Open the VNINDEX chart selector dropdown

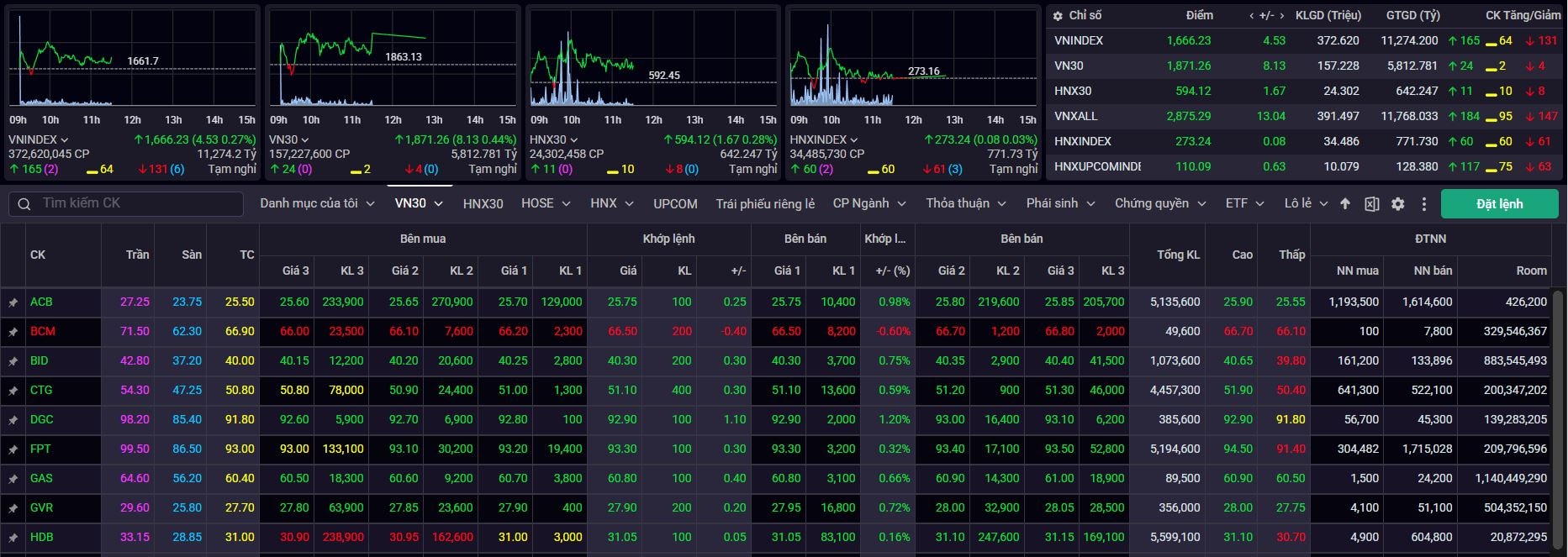tap(39, 139)
